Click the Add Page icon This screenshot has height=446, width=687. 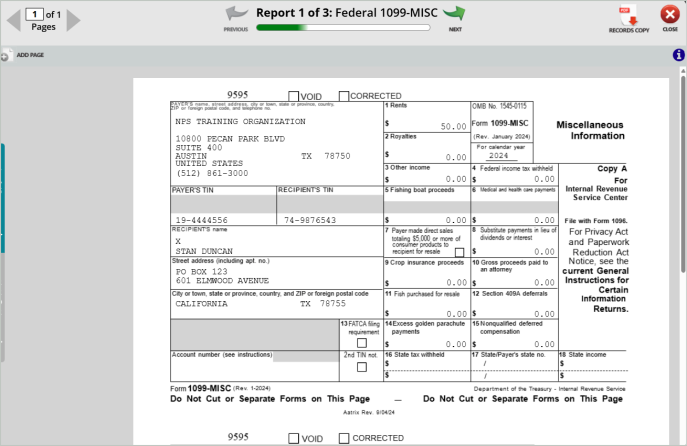pos(6,54)
